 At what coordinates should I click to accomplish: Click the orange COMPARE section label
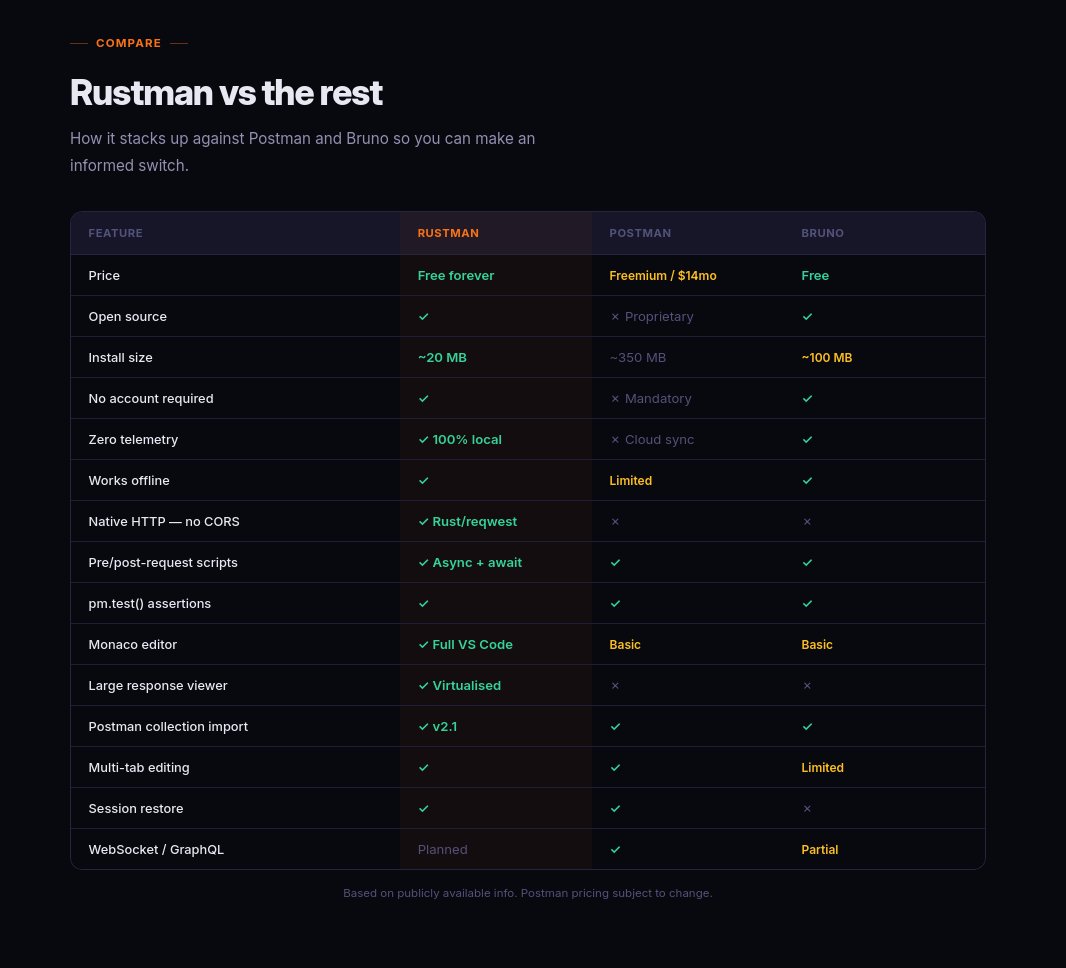pos(128,43)
